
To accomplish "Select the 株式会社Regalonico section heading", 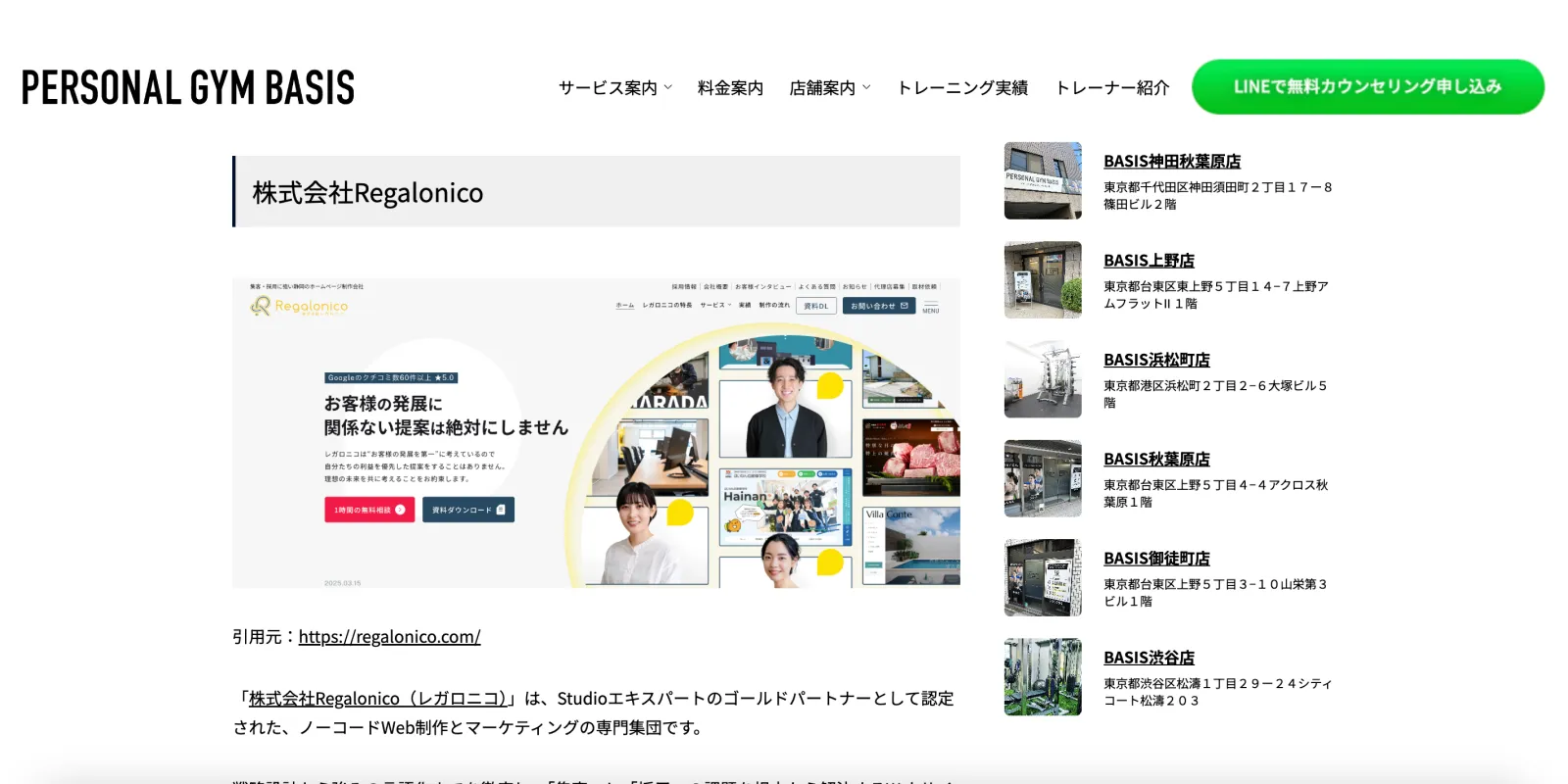I will [x=596, y=192].
